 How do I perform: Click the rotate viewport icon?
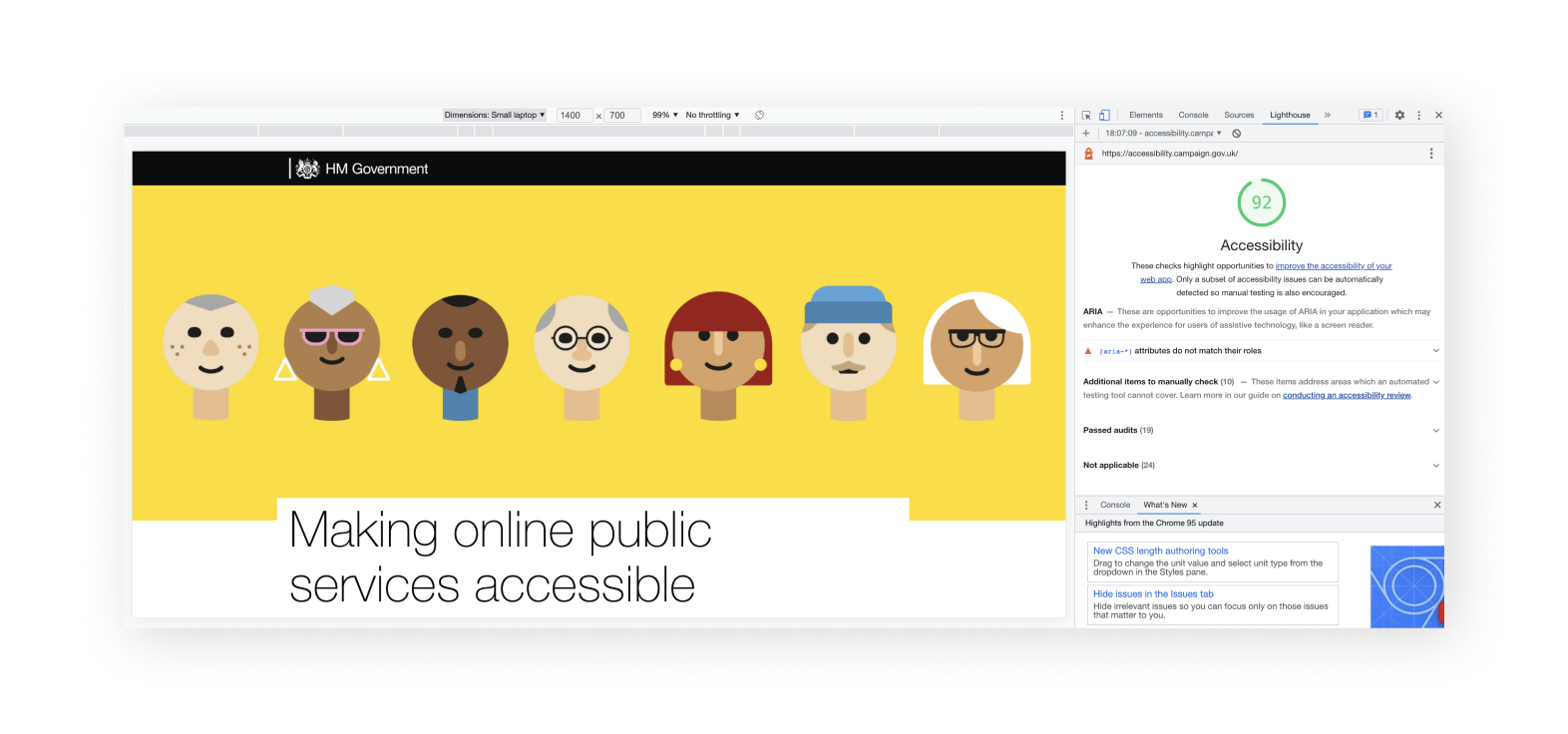(x=759, y=115)
